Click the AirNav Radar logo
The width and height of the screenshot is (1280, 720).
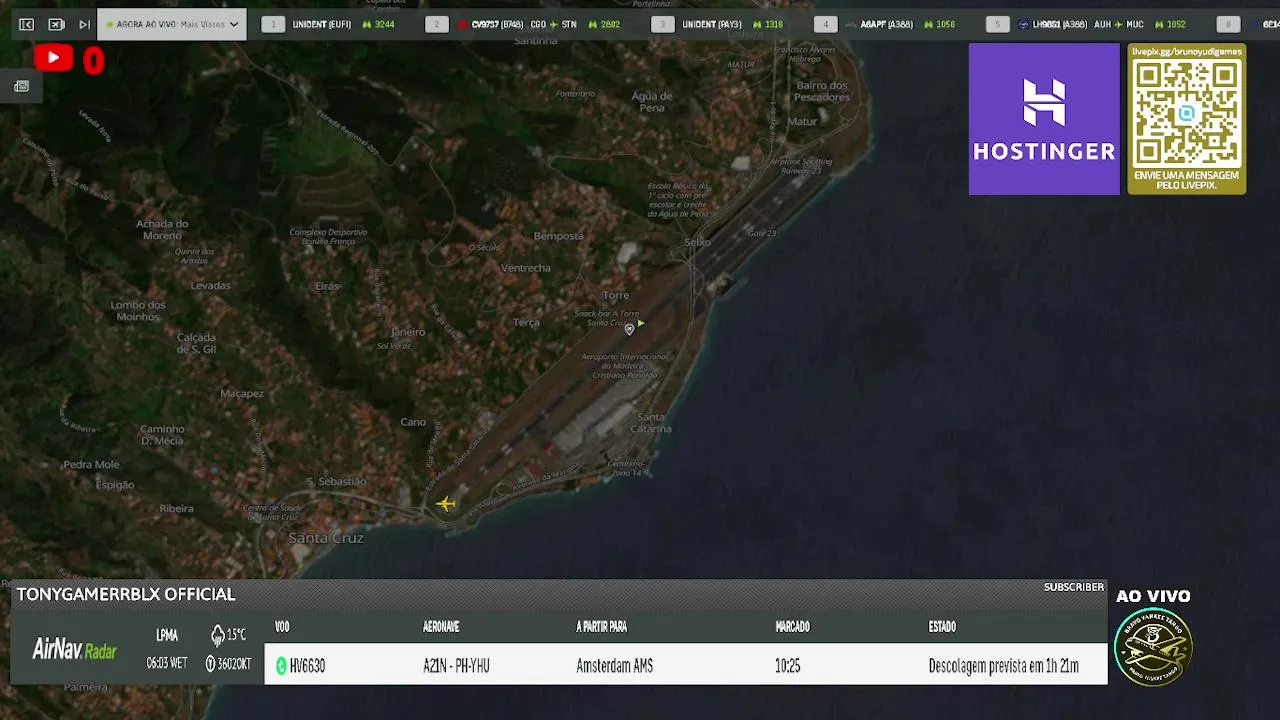coord(75,650)
